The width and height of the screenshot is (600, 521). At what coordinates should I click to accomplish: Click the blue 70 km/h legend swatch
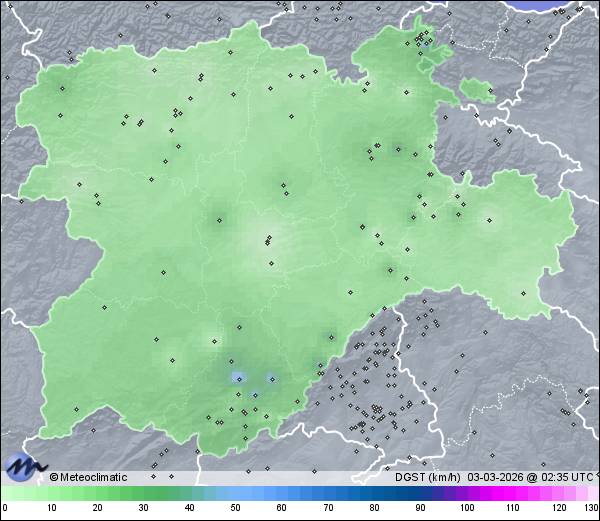point(327,493)
